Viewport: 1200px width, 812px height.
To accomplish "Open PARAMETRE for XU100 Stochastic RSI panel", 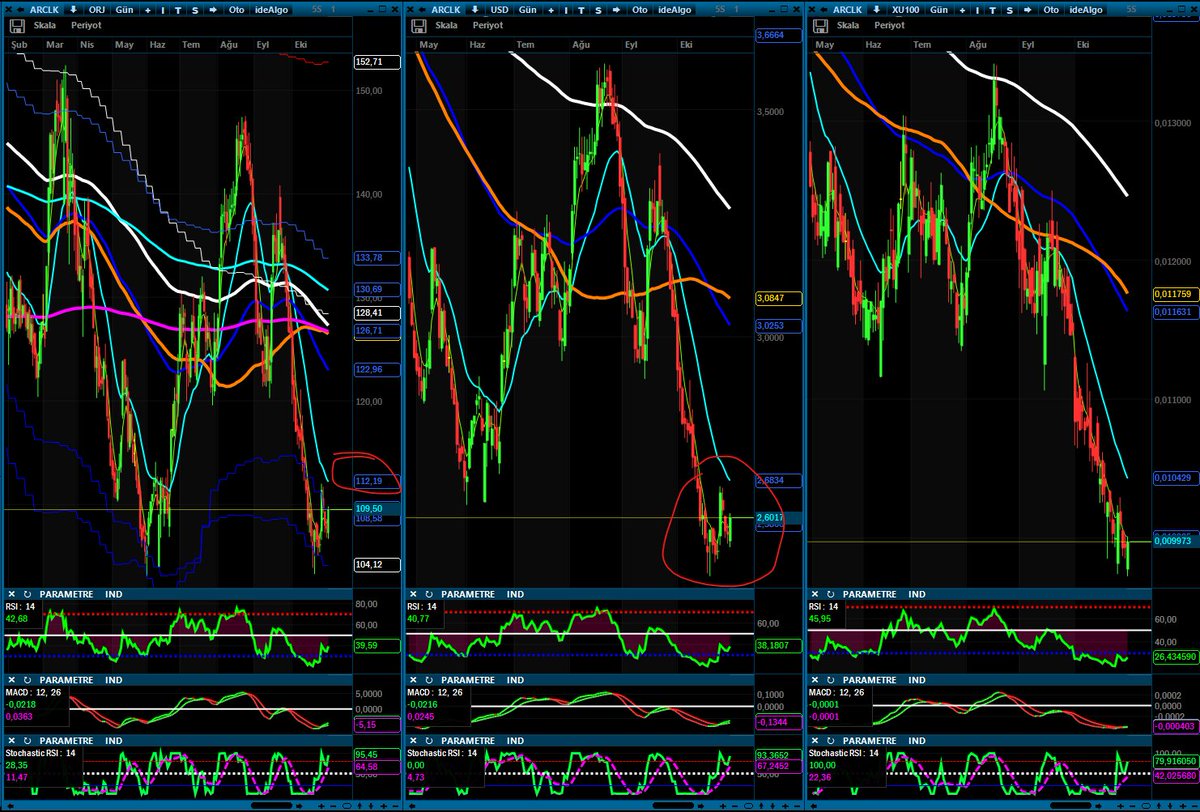I will coord(871,741).
